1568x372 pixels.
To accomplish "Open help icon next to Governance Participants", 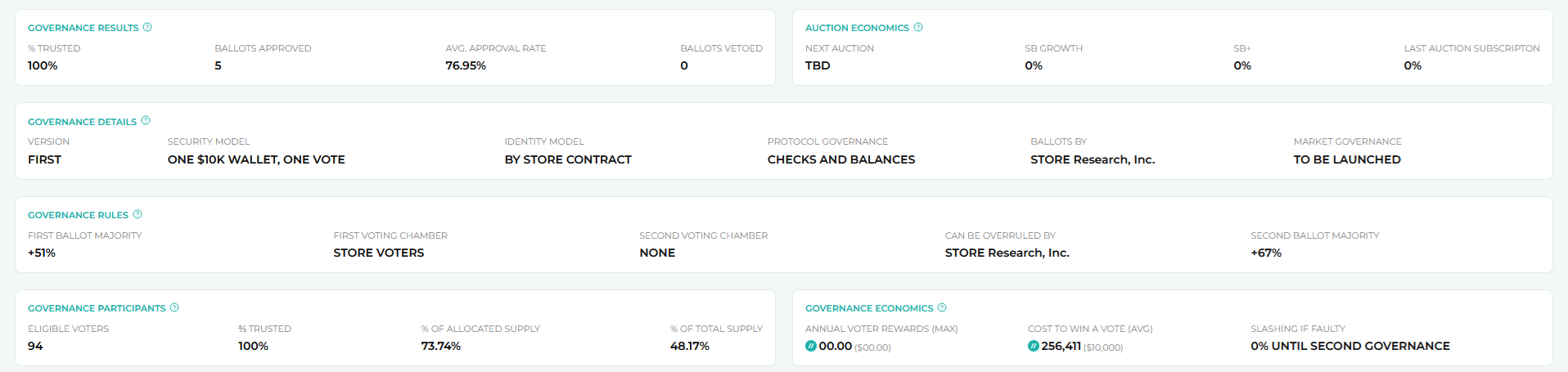I will point(174,307).
